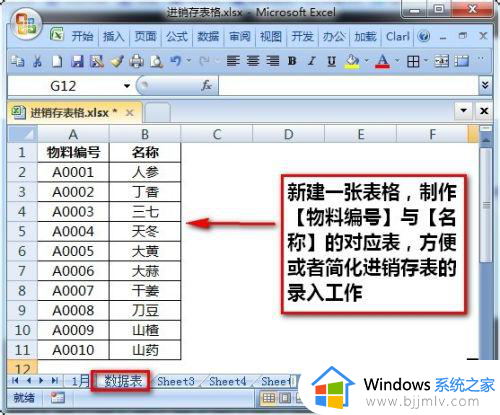This screenshot has height=415, width=500.
Task: Open the 视图 (View) ribbon tab
Action: [x=271, y=36]
